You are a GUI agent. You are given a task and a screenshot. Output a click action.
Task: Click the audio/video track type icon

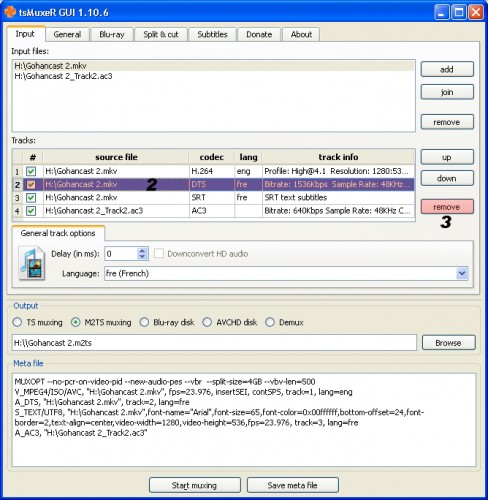click(32, 263)
